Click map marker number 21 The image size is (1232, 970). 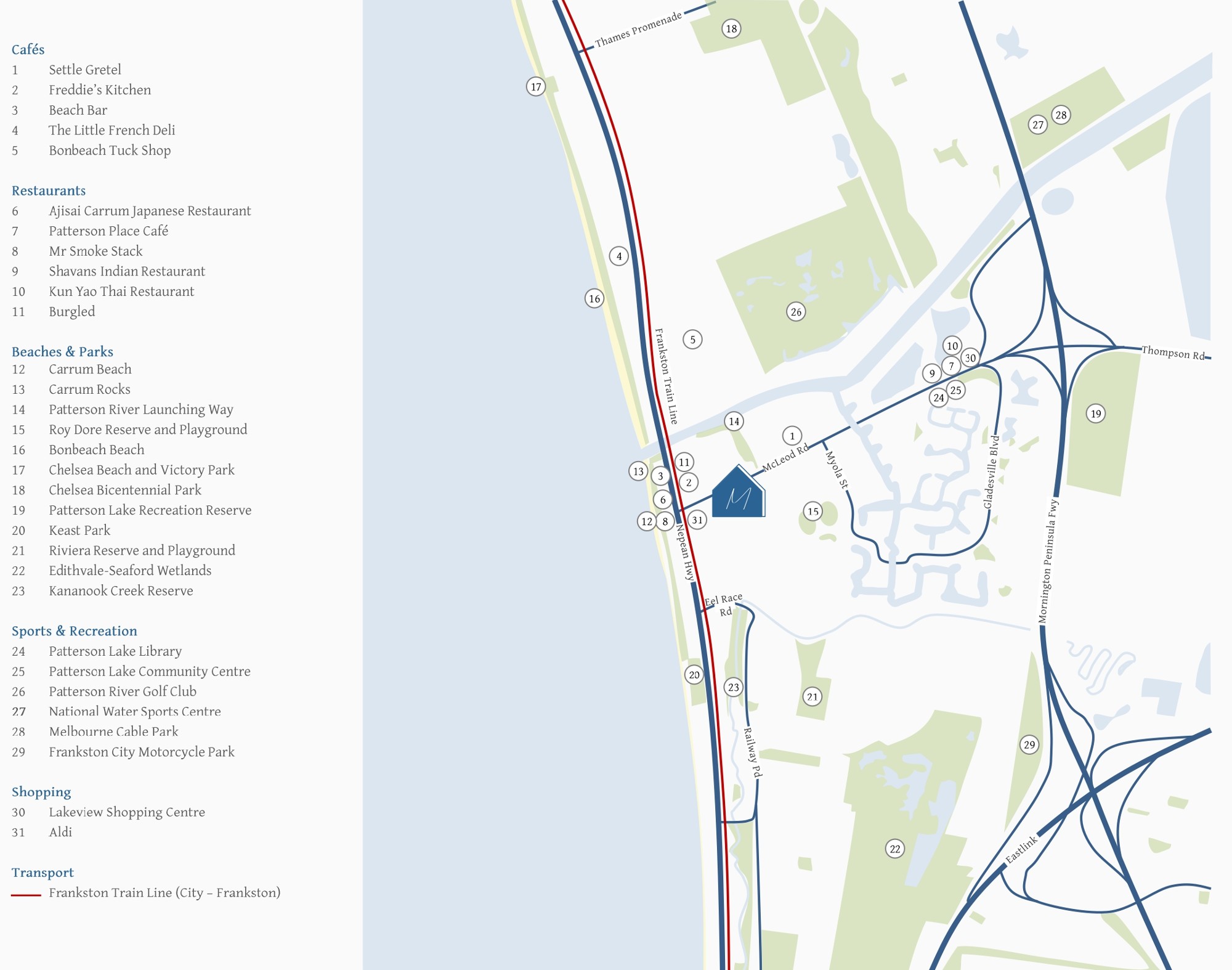tap(813, 697)
